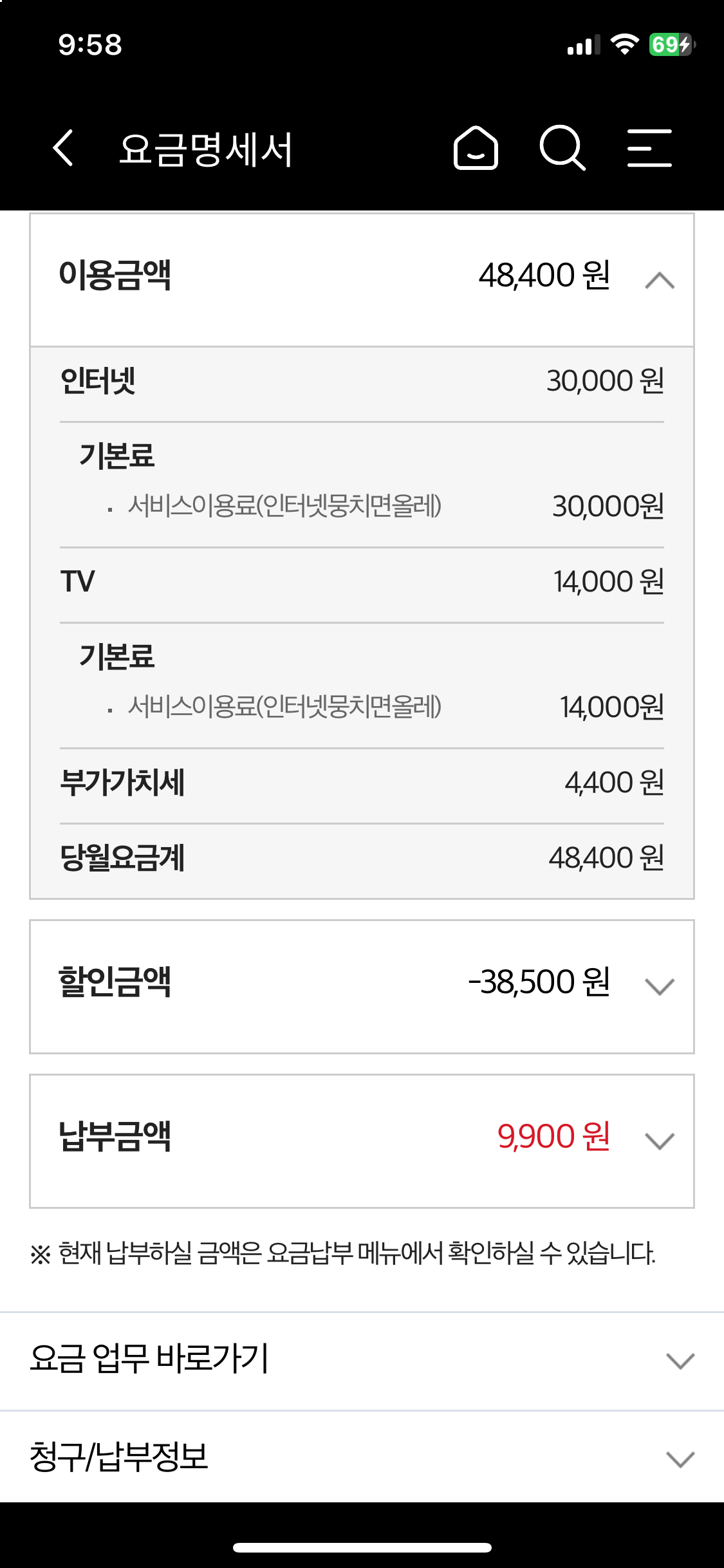The image size is (724, 1568).
Task: Tap the 당월요금계 total row
Action: [x=362, y=858]
